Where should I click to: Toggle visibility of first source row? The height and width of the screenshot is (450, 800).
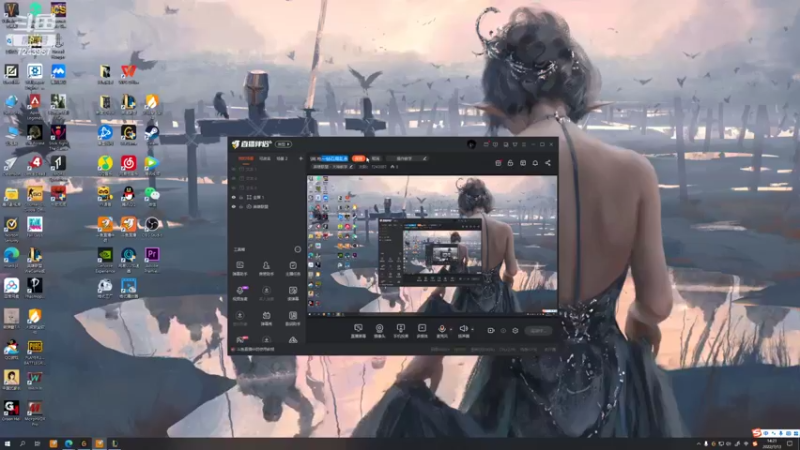[234, 169]
